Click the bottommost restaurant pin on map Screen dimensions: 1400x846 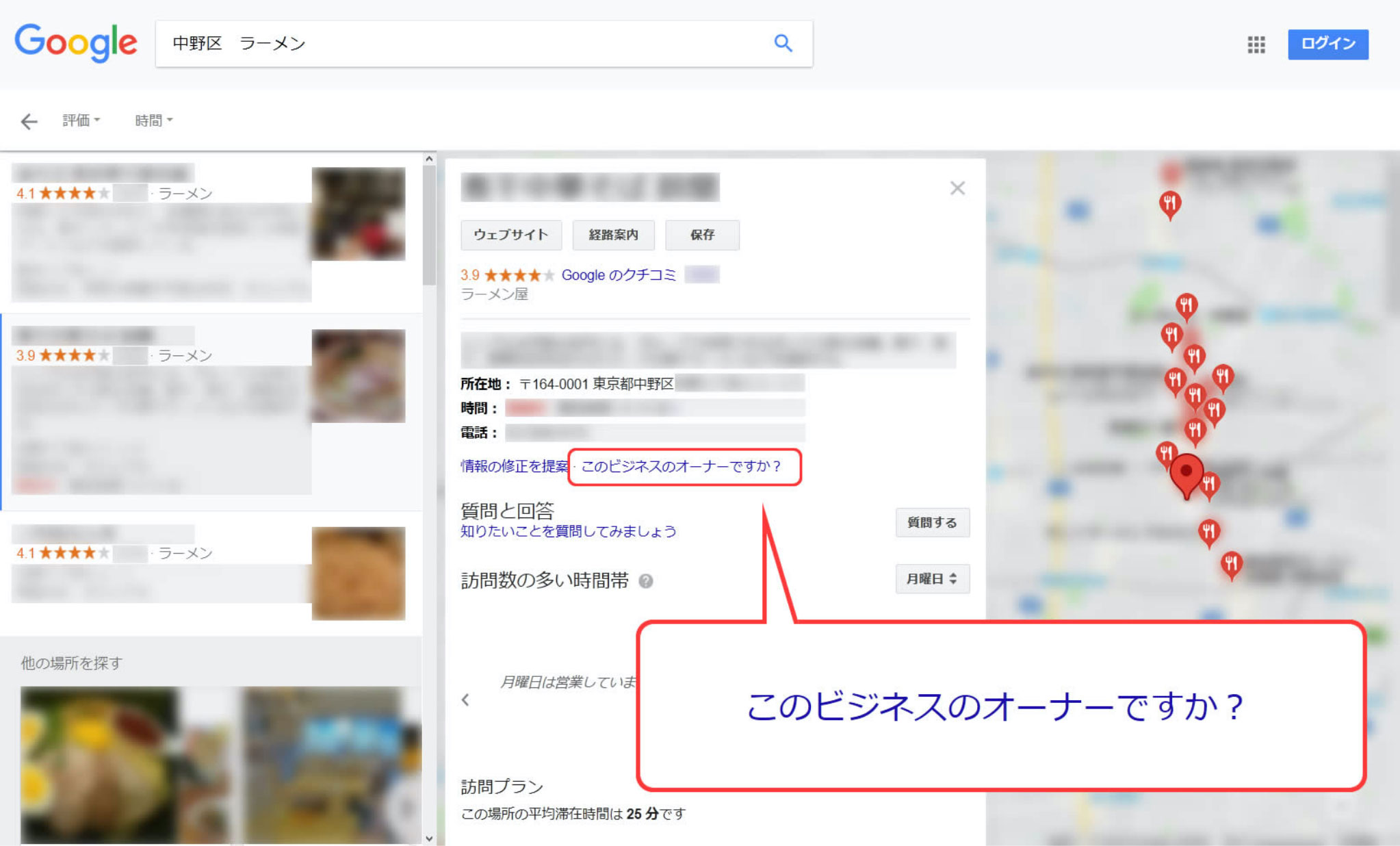click(x=1231, y=565)
